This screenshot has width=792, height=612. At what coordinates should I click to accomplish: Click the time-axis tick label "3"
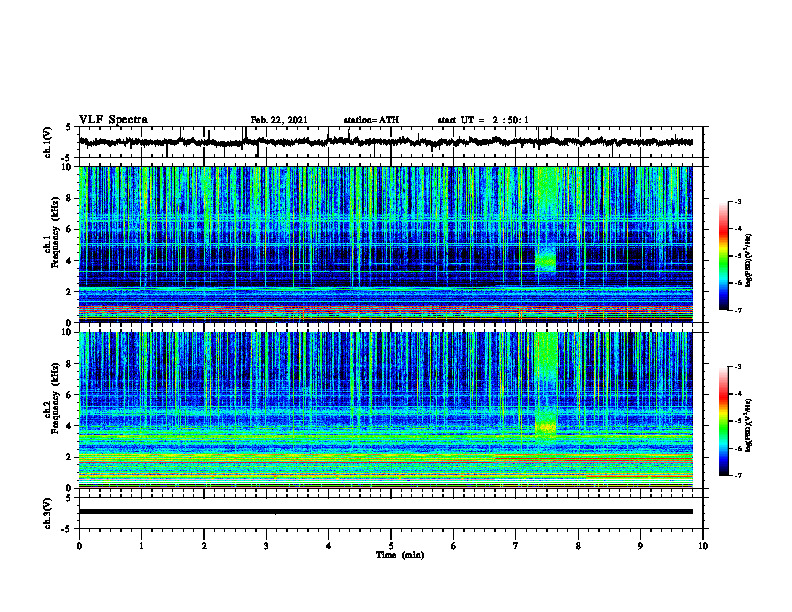point(266,546)
